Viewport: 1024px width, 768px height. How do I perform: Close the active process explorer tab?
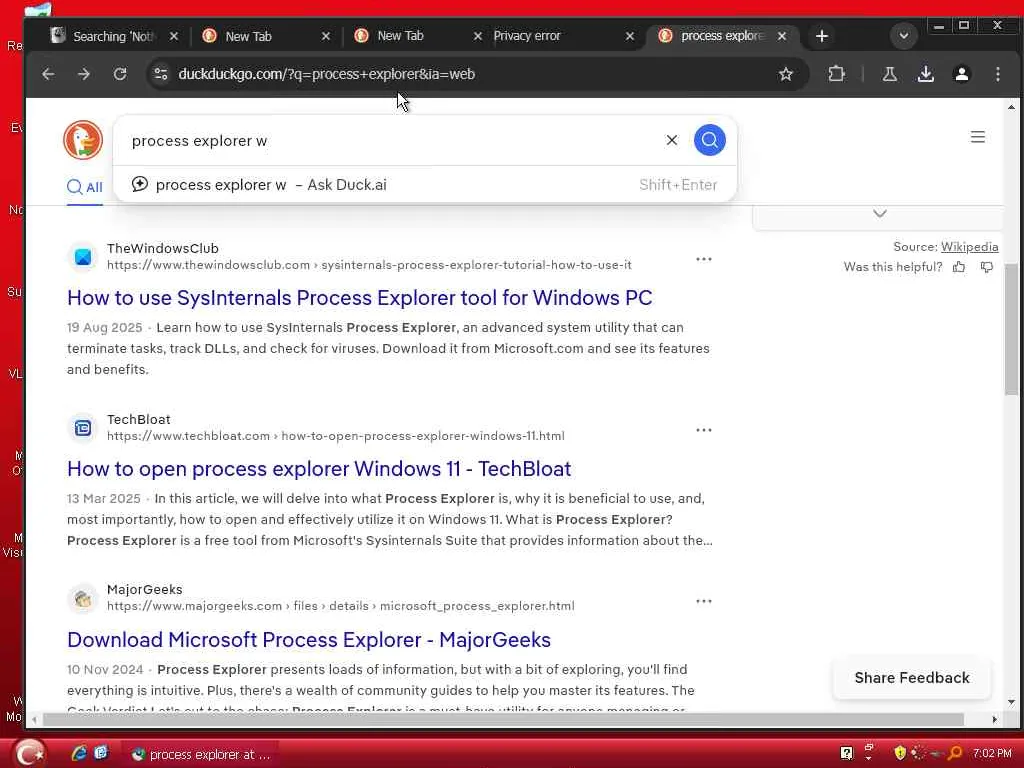click(782, 36)
